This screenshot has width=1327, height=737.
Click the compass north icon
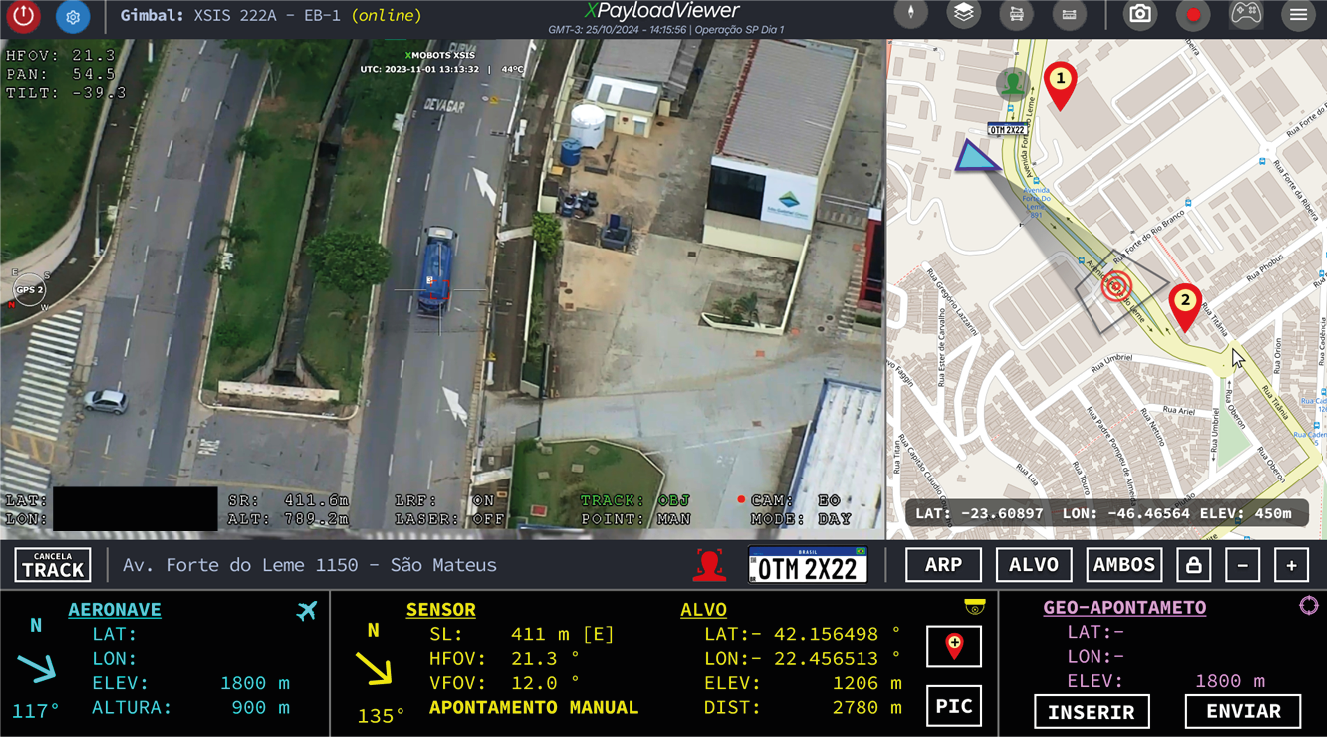coord(910,14)
